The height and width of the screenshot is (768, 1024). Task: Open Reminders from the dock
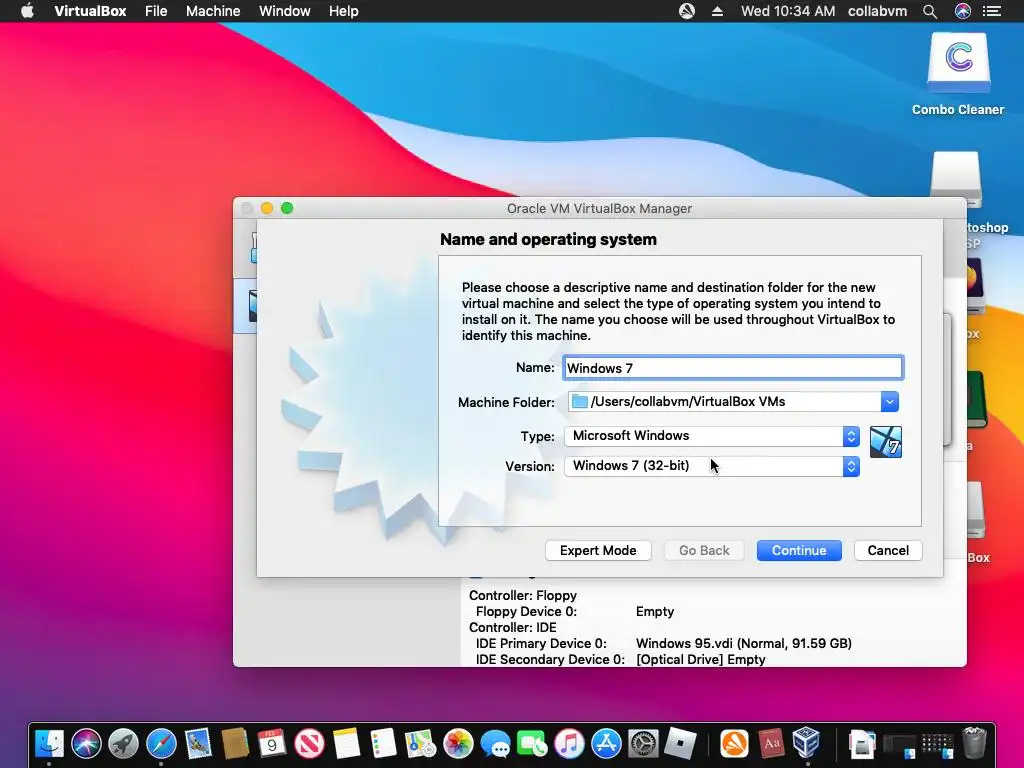point(383,743)
